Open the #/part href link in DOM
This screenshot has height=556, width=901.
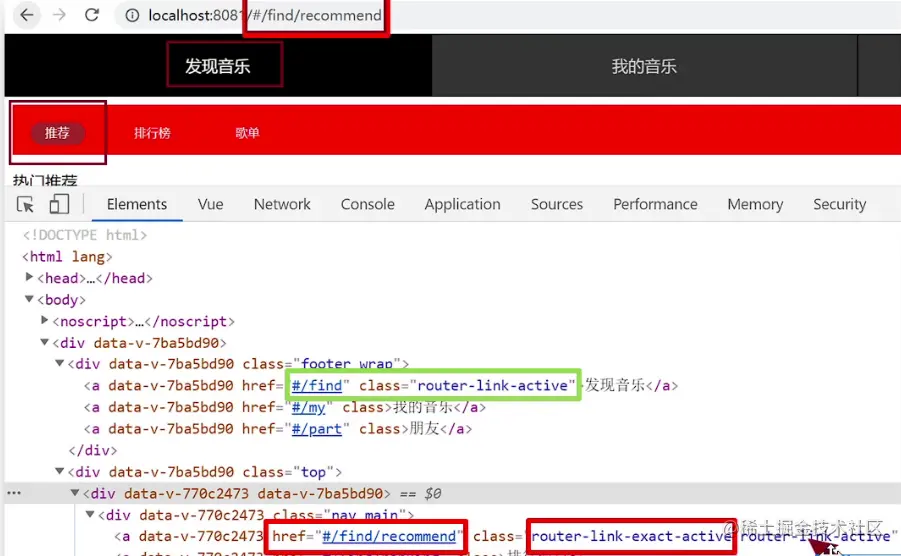coord(317,429)
